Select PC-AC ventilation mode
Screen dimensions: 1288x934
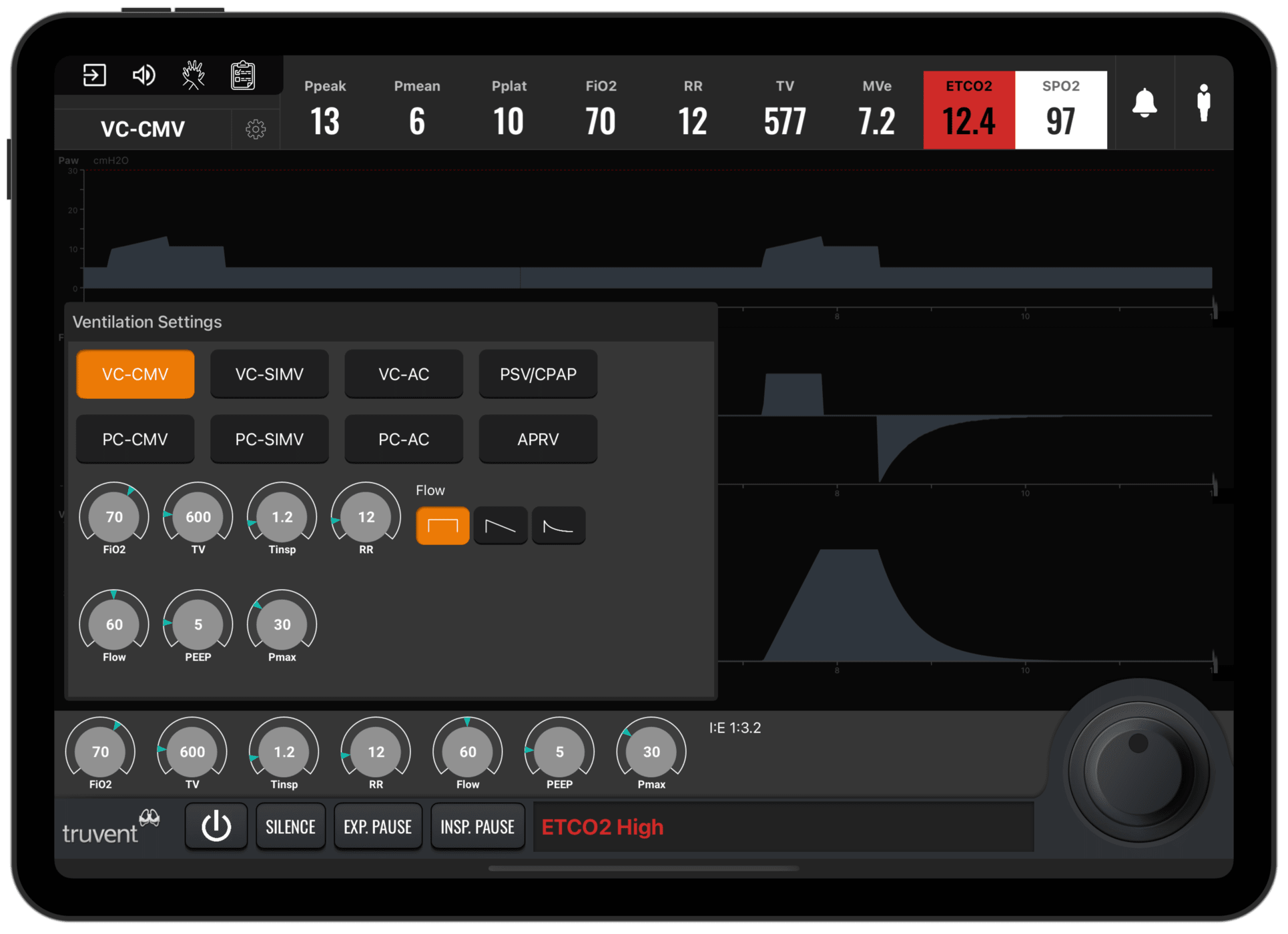pyautogui.click(x=404, y=439)
